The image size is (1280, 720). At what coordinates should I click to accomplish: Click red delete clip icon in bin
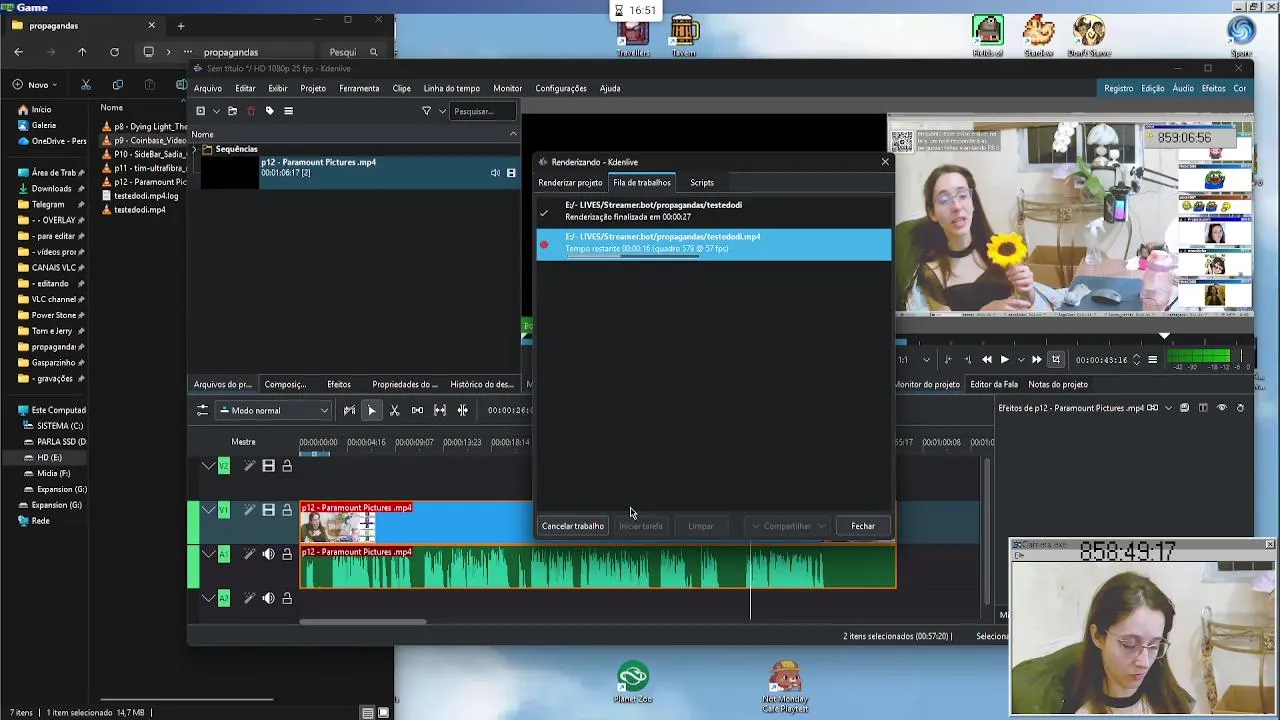[251, 111]
